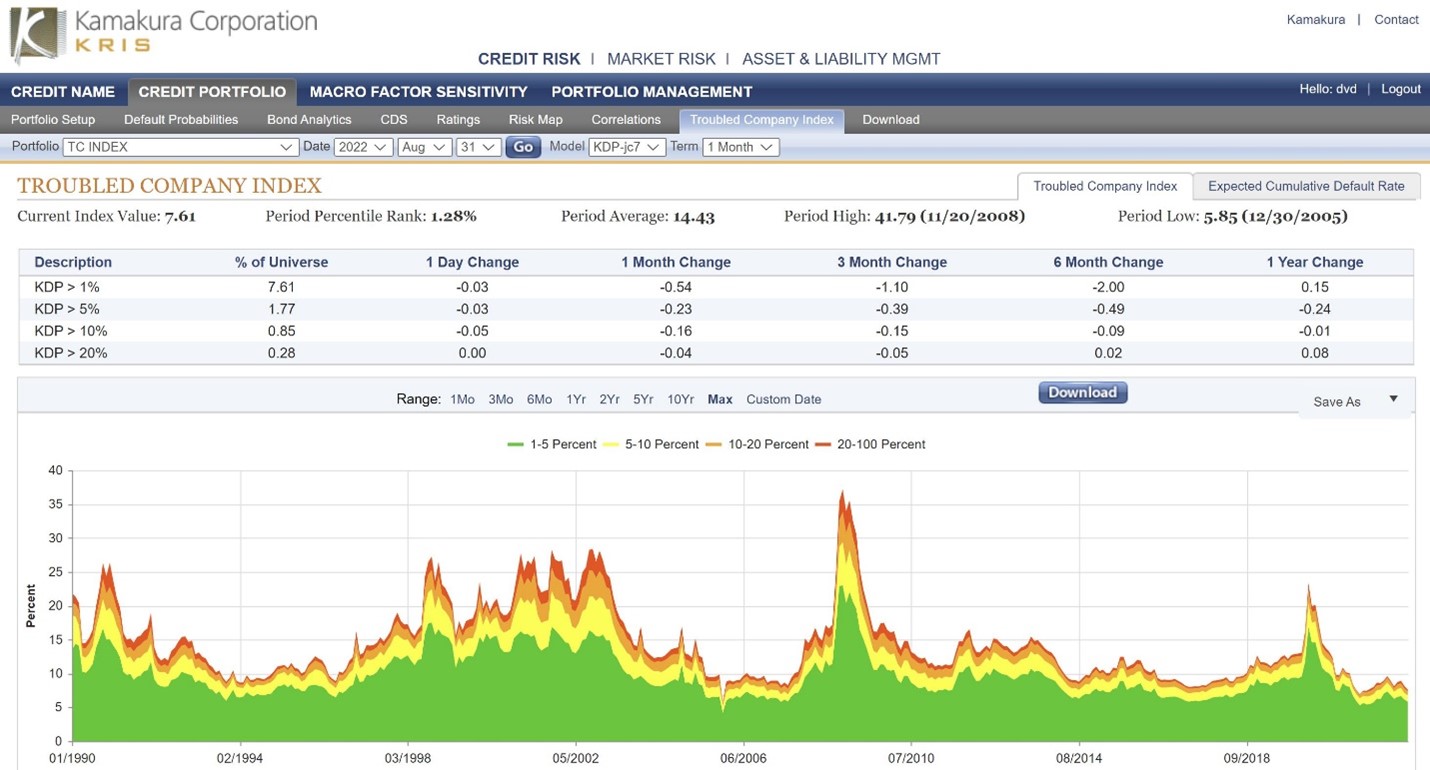This screenshot has height=770, width=1430.
Task: Click the Logout link
Action: coord(1401,89)
